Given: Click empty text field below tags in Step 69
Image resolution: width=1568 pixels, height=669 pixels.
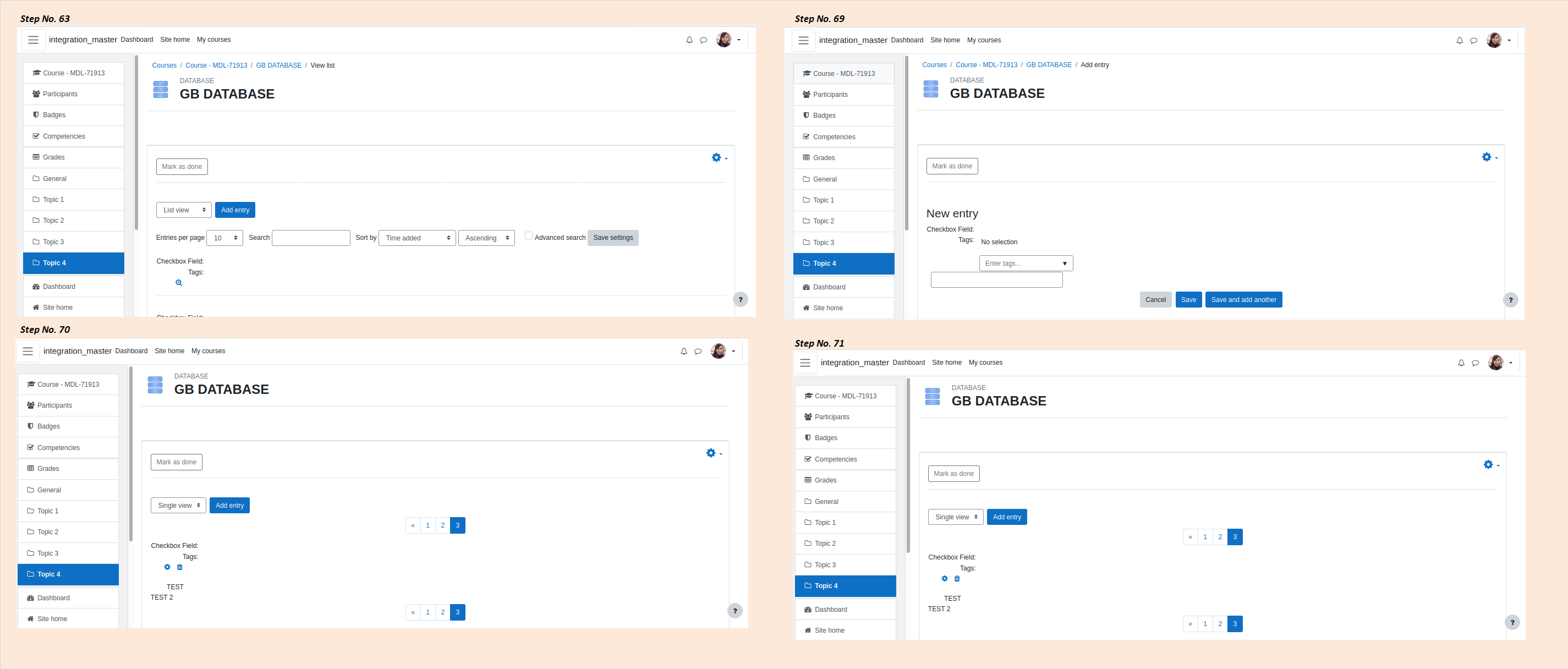Looking at the screenshot, I should tap(996, 280).
